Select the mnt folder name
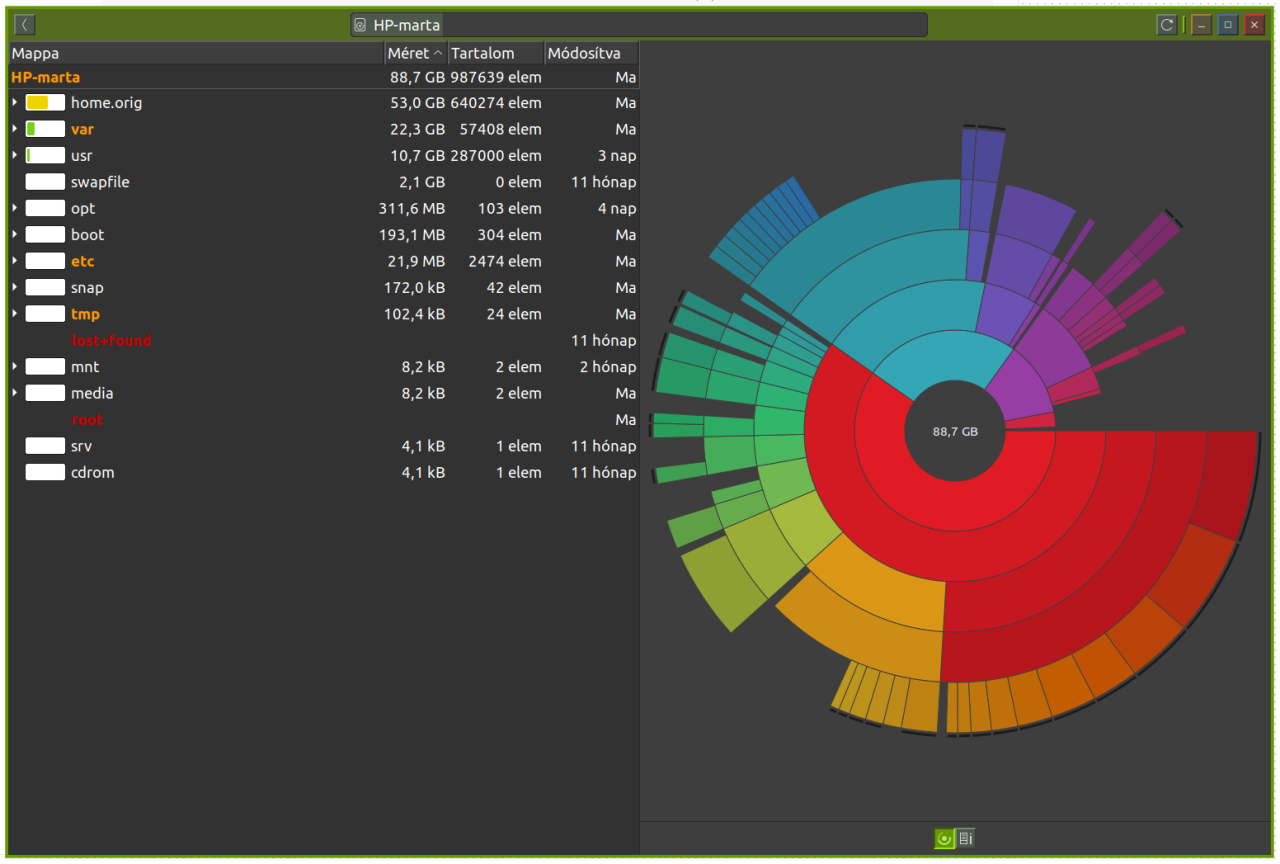 click(85, 367)
